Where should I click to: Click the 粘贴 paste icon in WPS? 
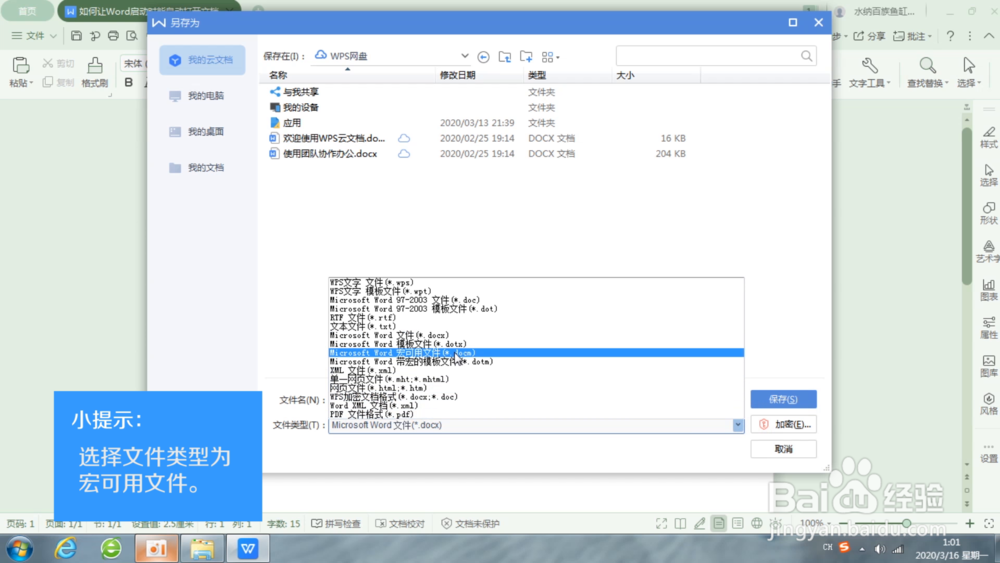coord(20,65)
